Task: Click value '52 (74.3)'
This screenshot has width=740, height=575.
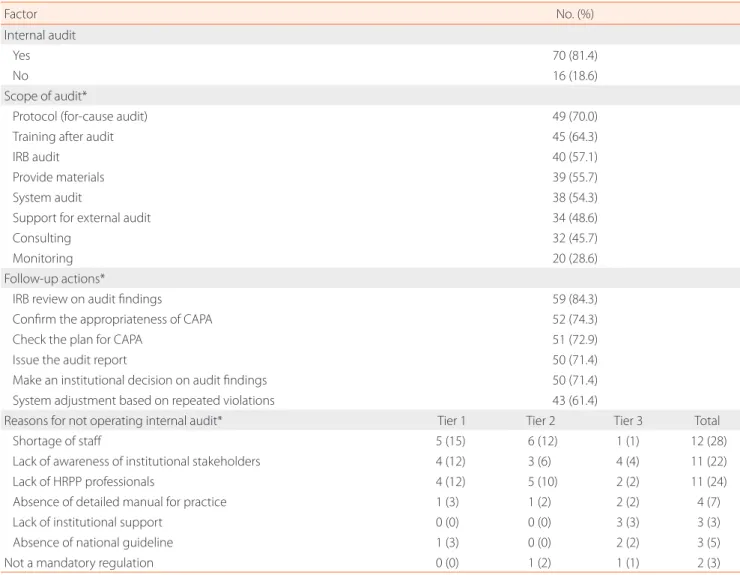Action: point(575,320)
